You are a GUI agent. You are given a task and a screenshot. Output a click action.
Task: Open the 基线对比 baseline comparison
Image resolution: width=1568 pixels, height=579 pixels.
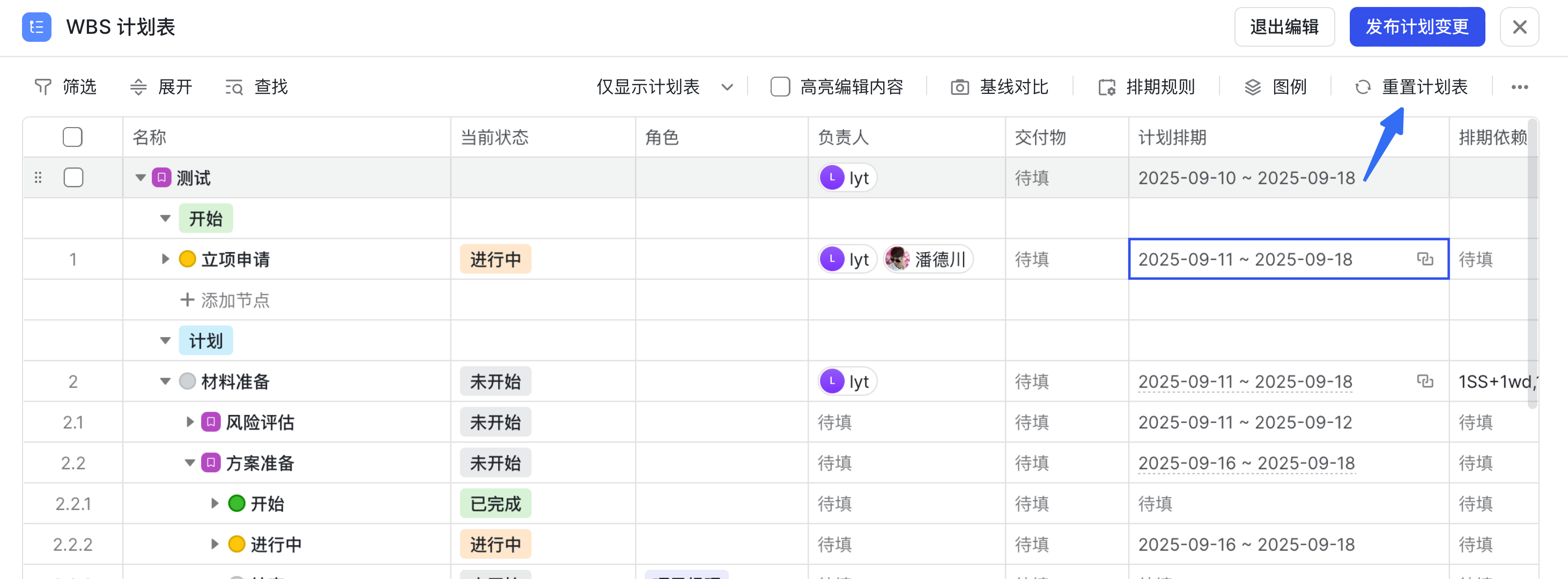pos(1000,87)
